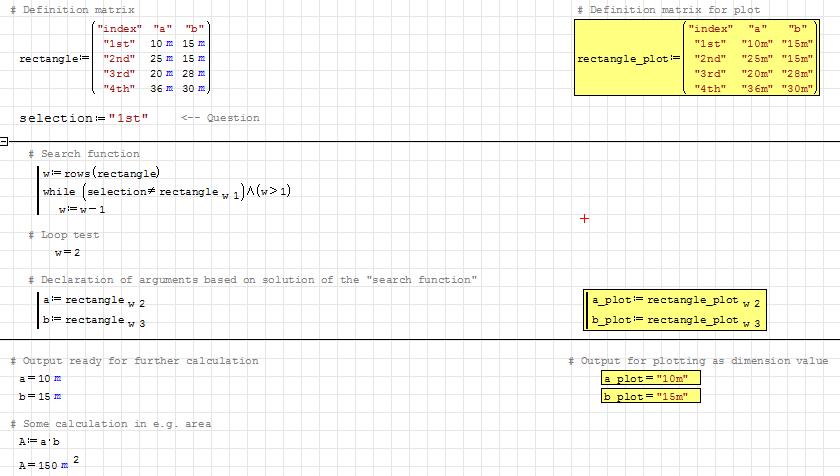The height and width of the screenshot is (476, 840).
Task: Click the while loop condition line
Action: click(x=165, y=192)
